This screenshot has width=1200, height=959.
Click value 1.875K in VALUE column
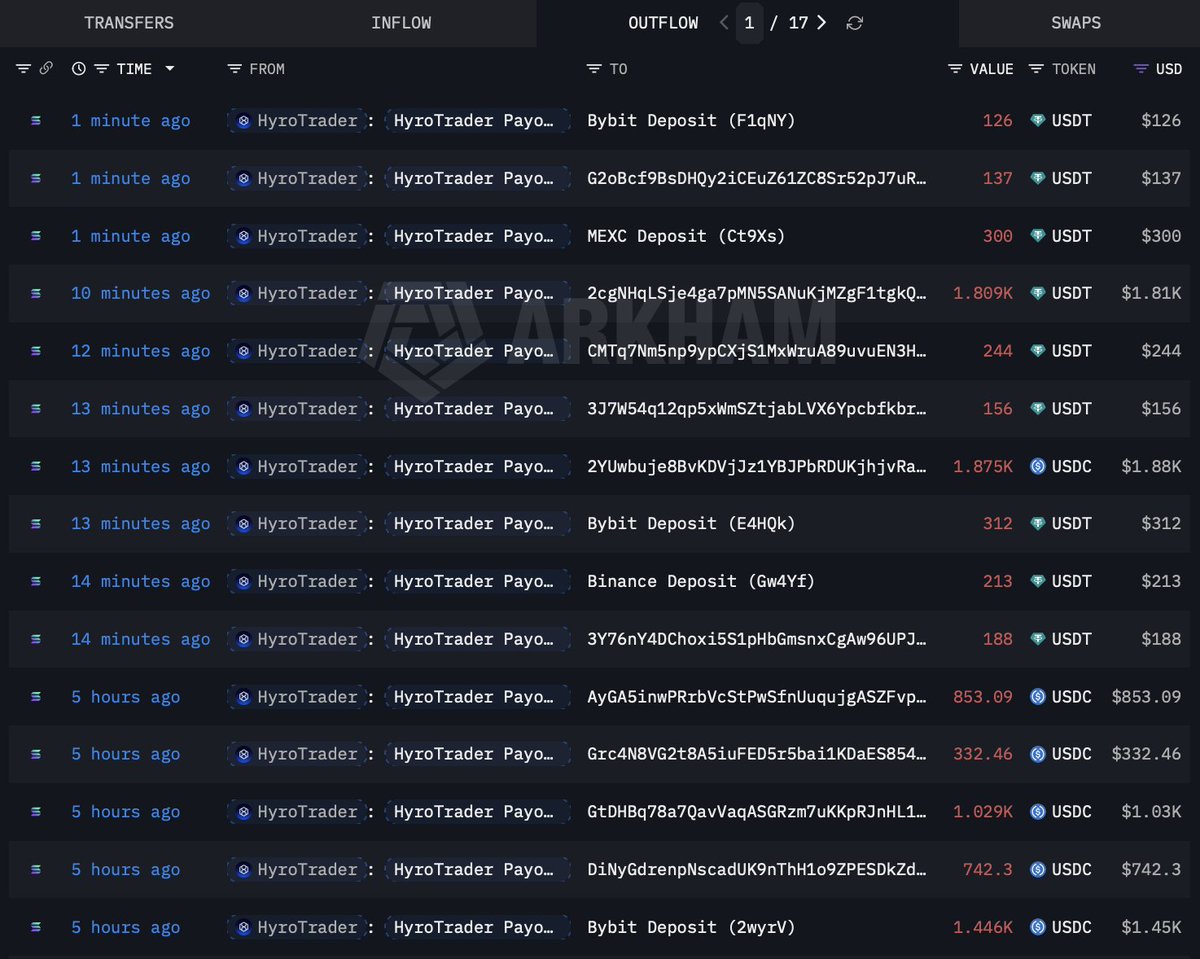(x=983, y=467)
